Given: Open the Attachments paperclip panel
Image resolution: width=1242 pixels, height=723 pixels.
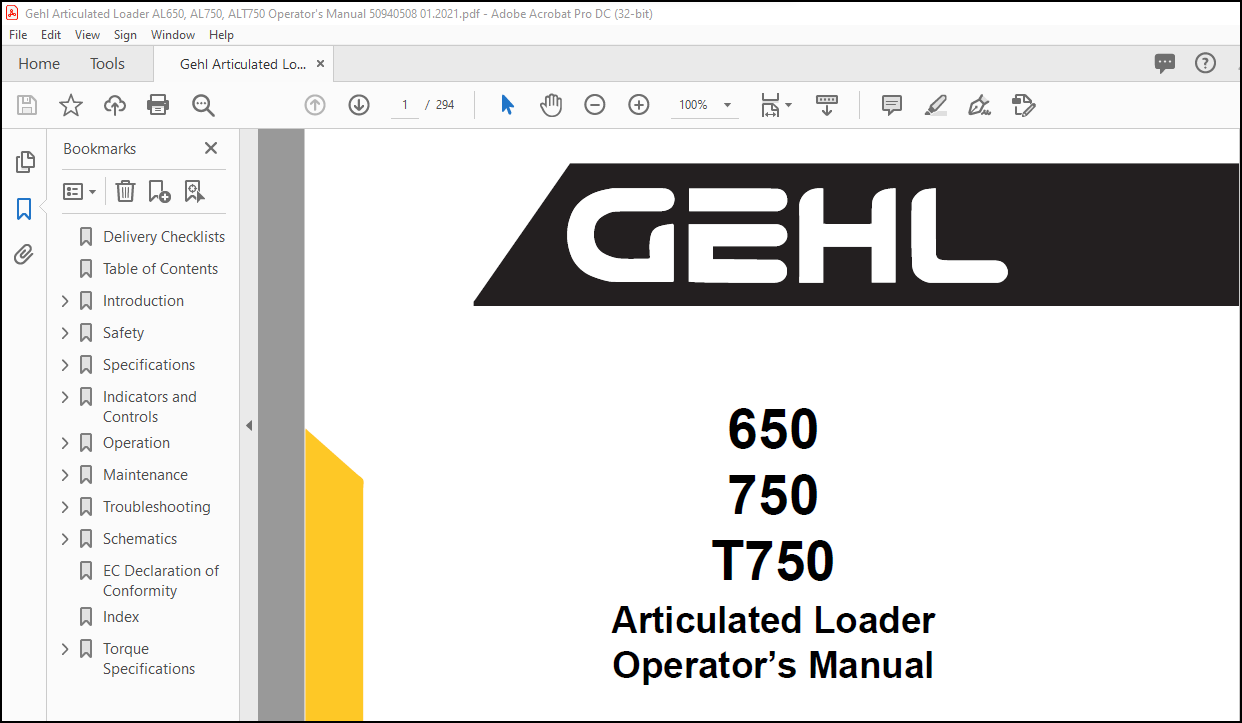Looking at the screenshot, I should [x=24, y=255].
